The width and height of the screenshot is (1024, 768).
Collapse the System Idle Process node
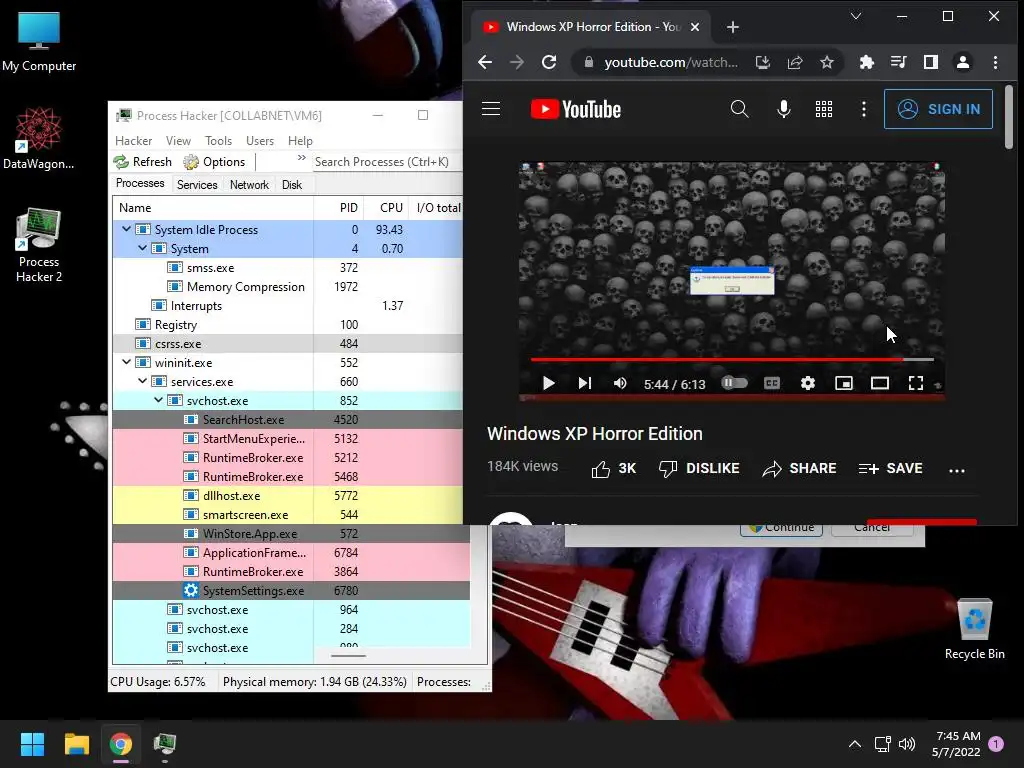126,229
